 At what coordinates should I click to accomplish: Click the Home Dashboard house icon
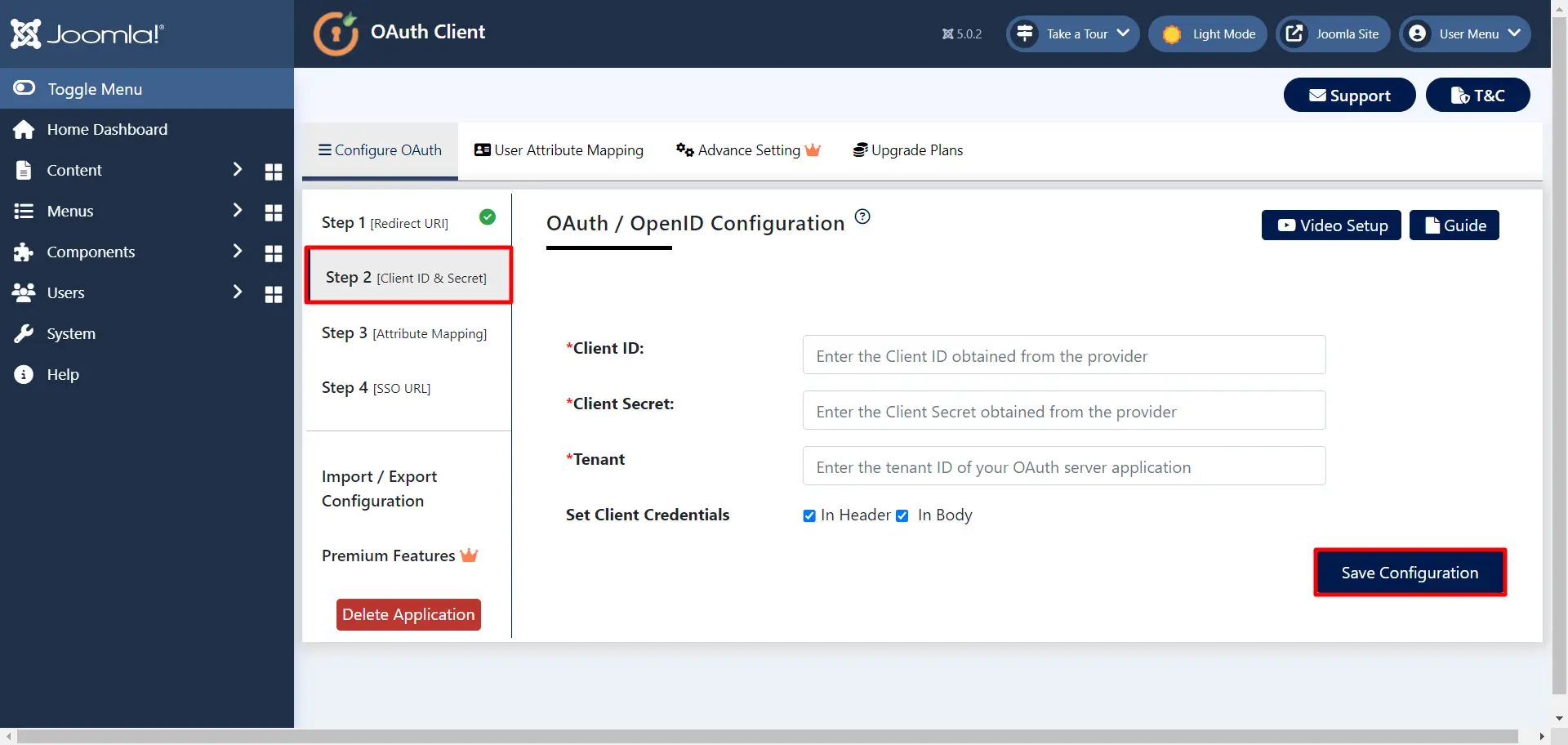point(24,129)
